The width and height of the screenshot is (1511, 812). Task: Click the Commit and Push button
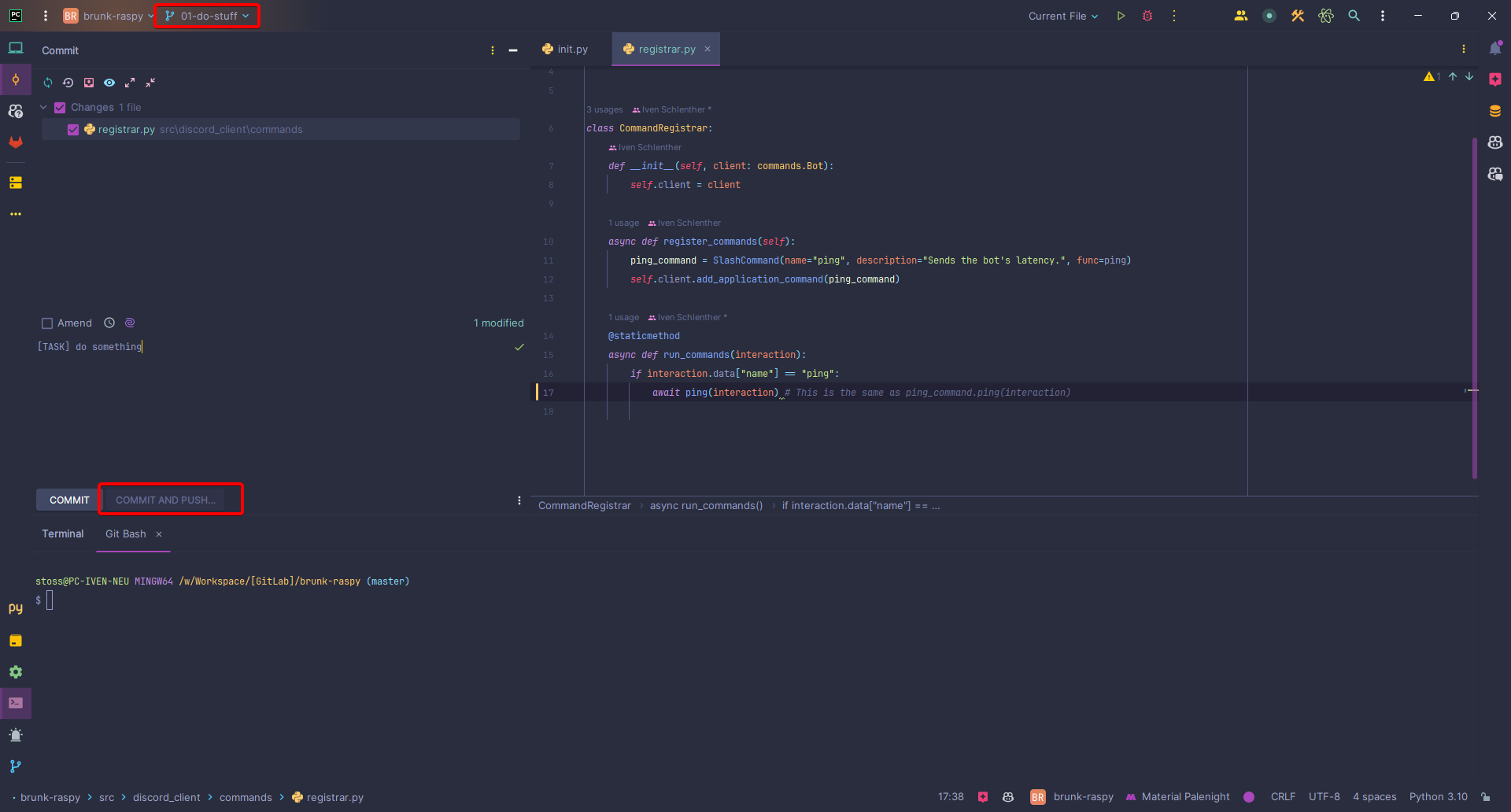pyautogui.click(x=165, y=500)
